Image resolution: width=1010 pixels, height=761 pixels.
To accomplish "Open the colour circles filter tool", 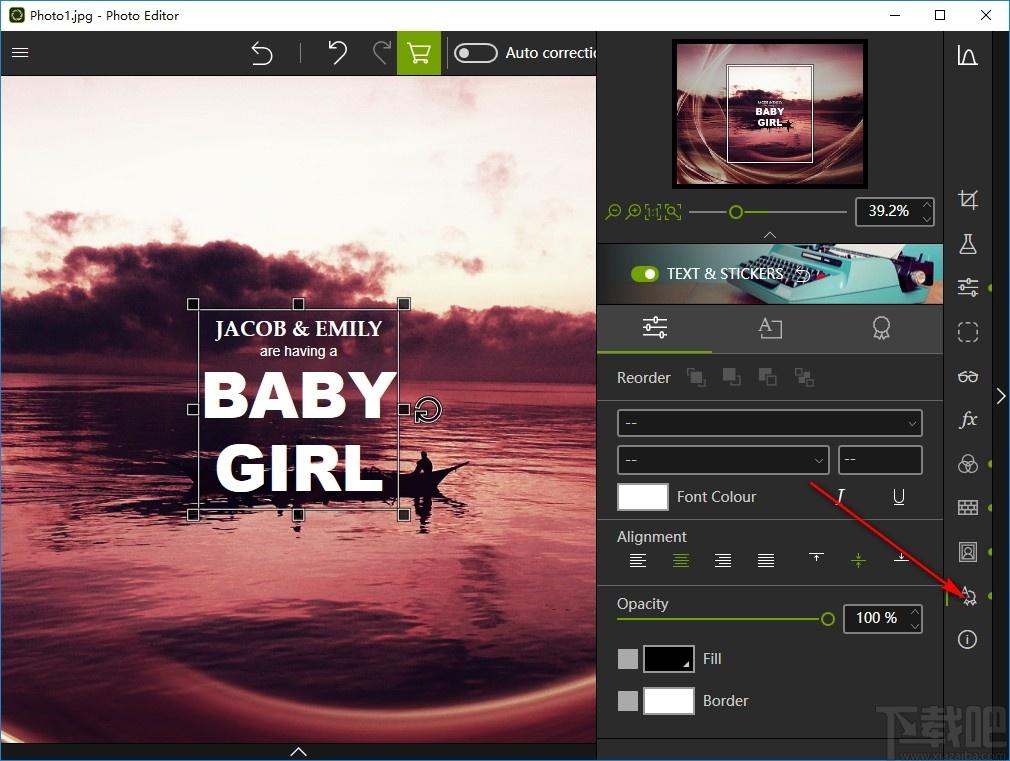I will [967, 463].
